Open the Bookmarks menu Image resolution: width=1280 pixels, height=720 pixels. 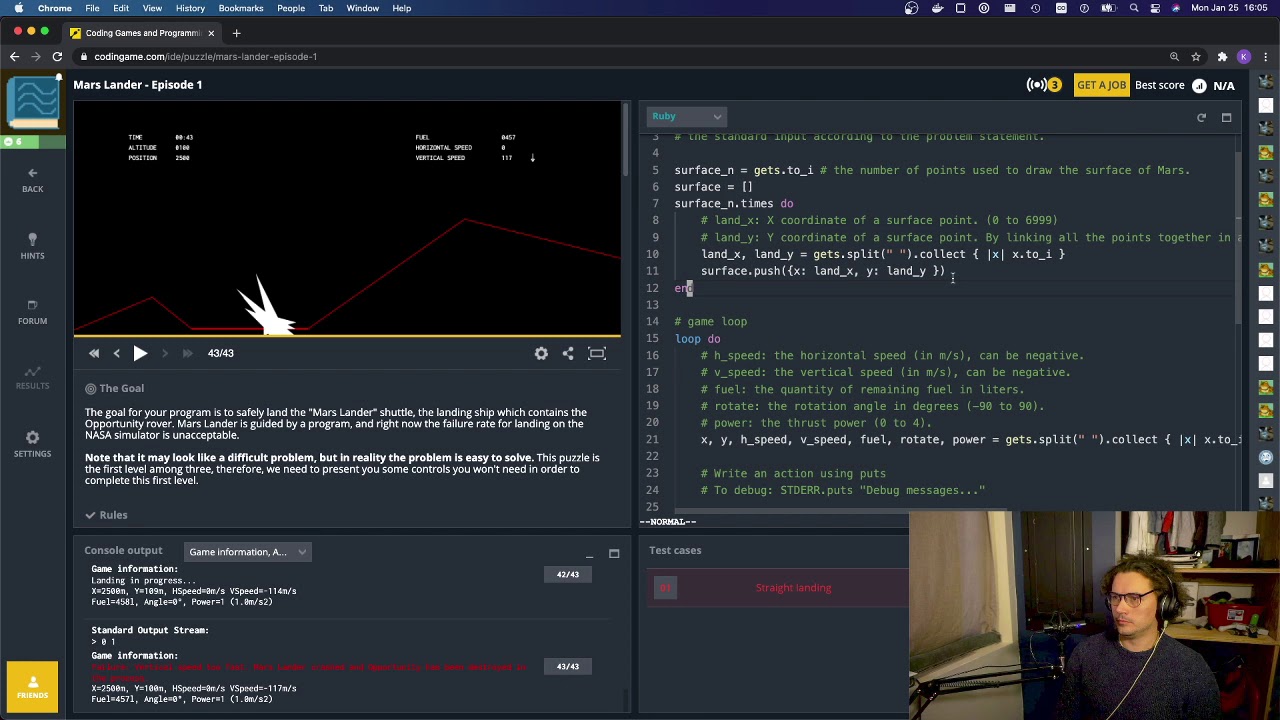241,8
